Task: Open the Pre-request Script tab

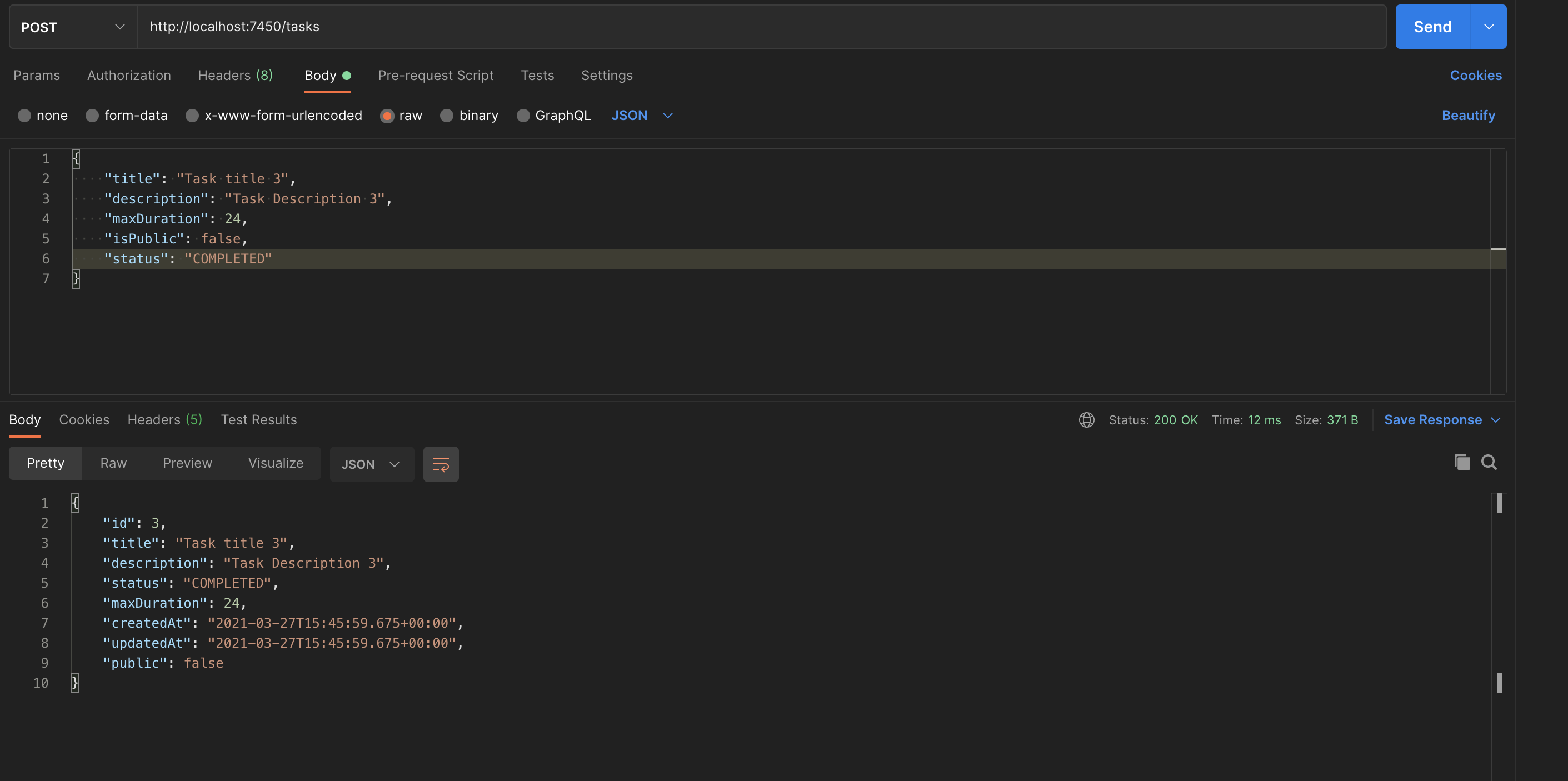Action: tap(436, 76)
